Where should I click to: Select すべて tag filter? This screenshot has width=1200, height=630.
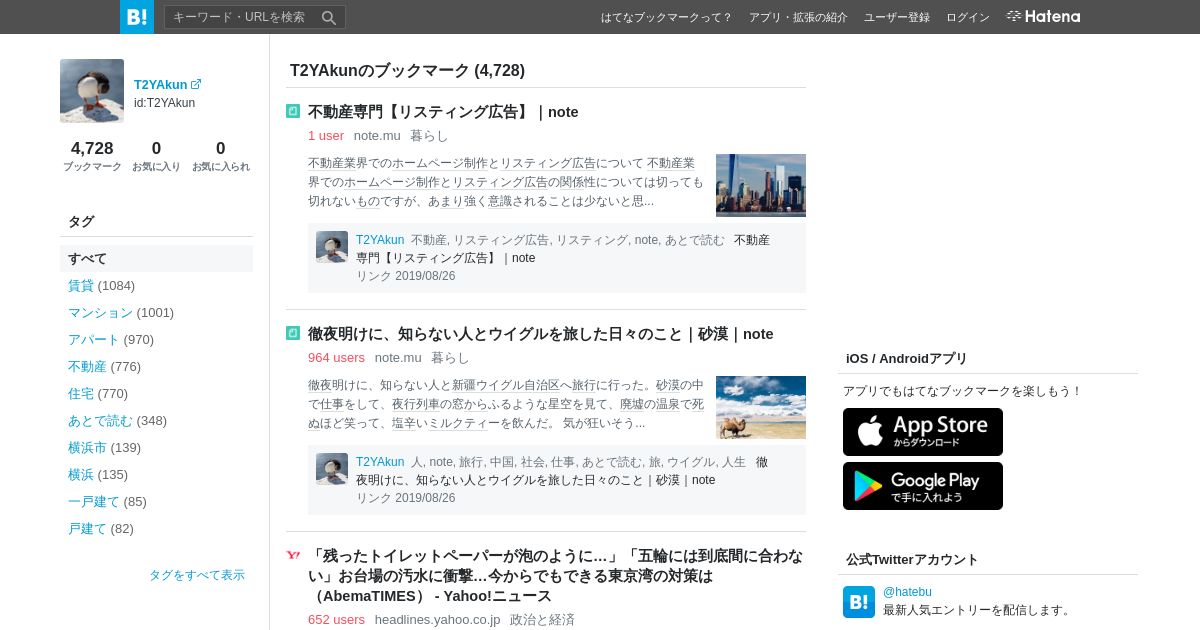[x=156, y=258]
